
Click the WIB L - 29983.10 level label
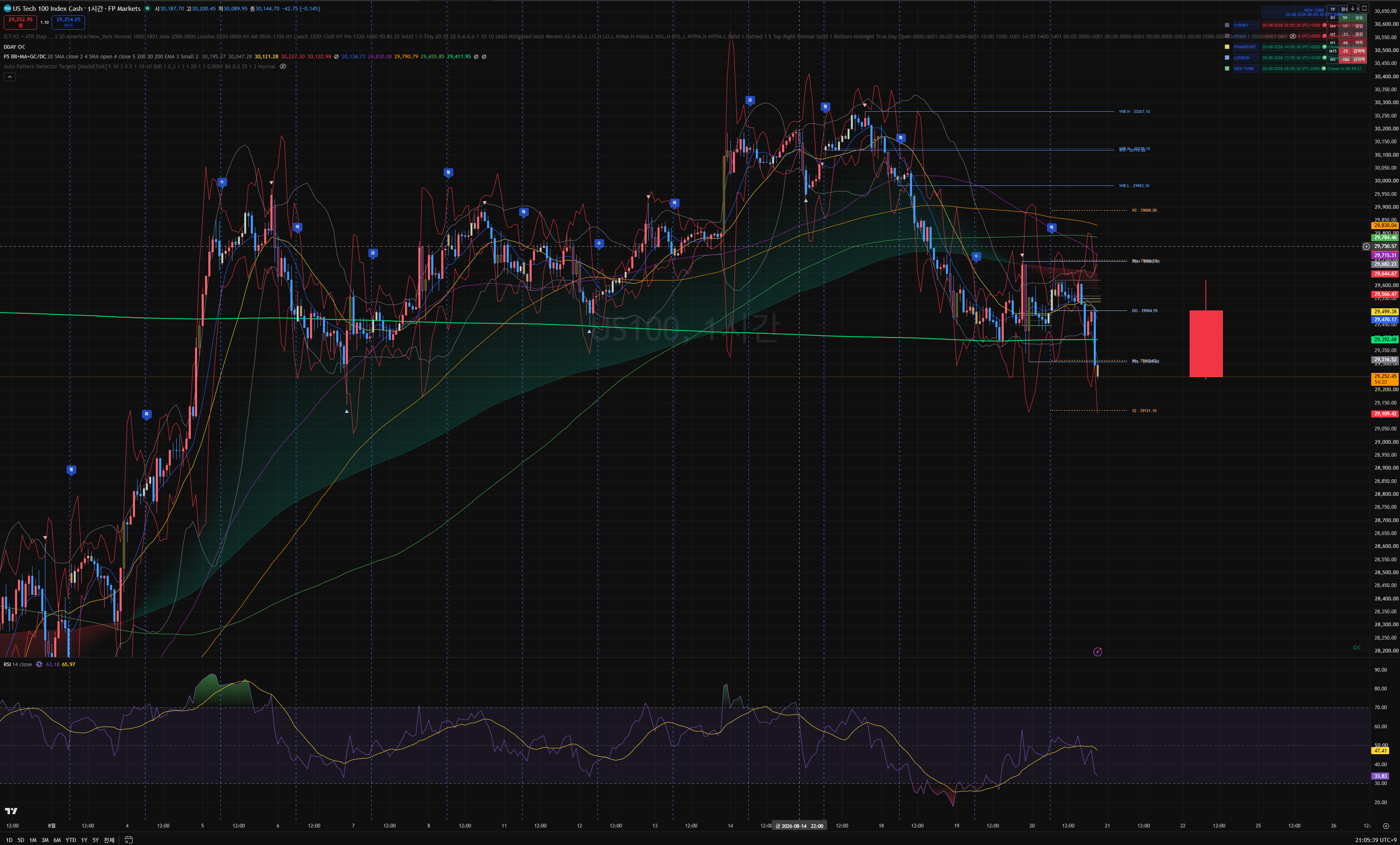click(x=1134, y=186)
